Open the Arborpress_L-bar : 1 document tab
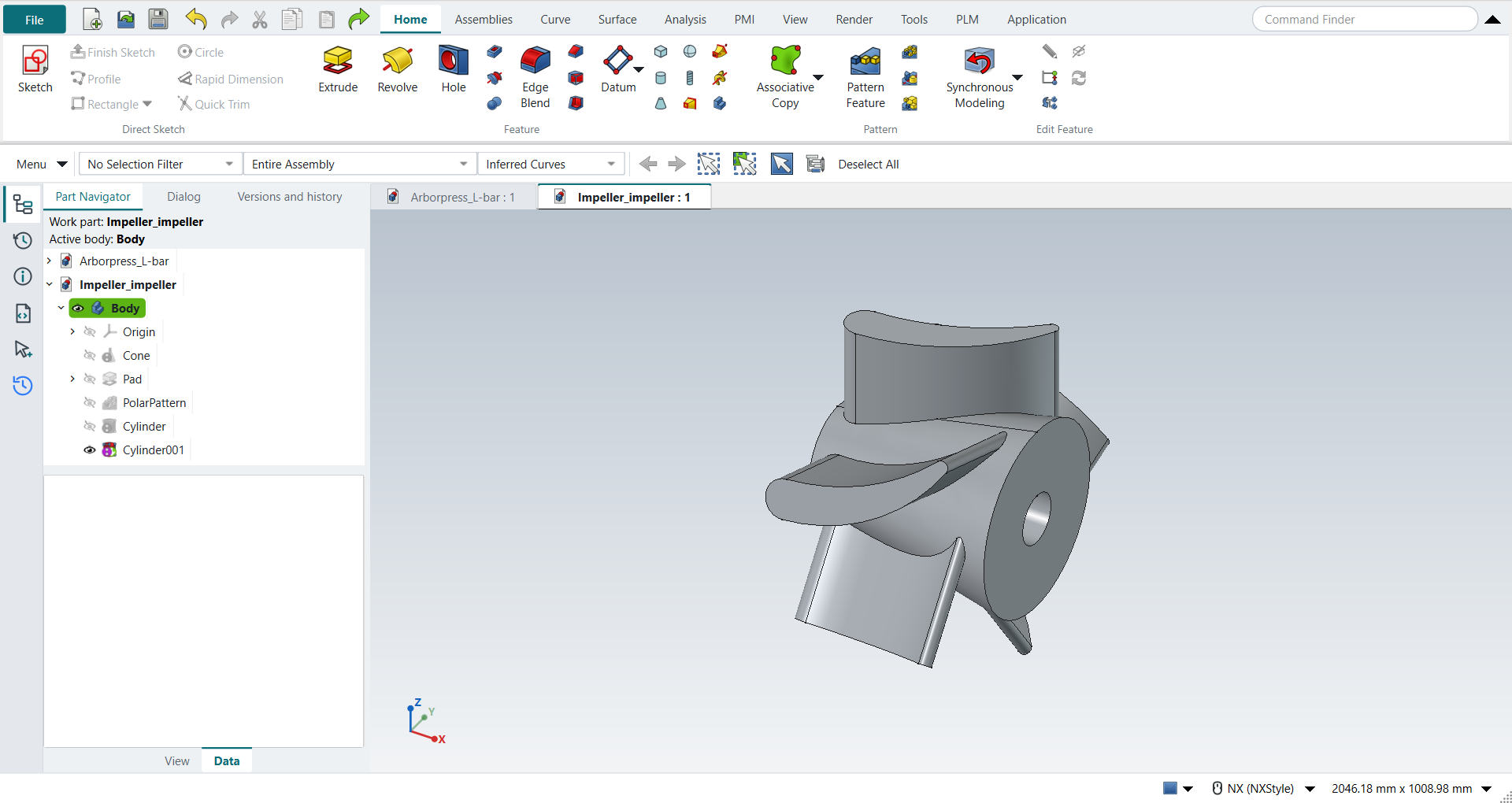Viewport: 1512px width, 803px height. coord(454,197)
